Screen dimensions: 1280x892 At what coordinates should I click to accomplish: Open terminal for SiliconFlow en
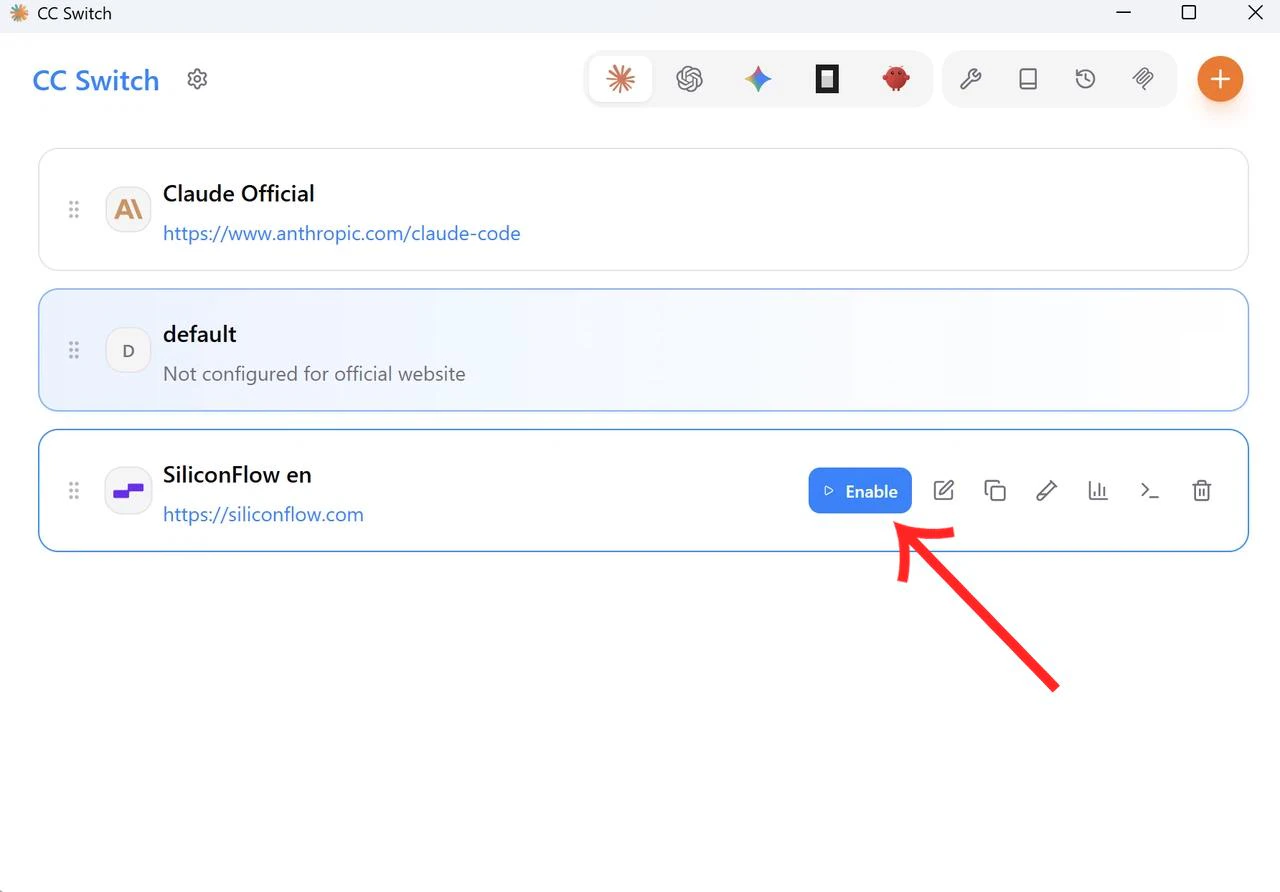coord(1150,490)
